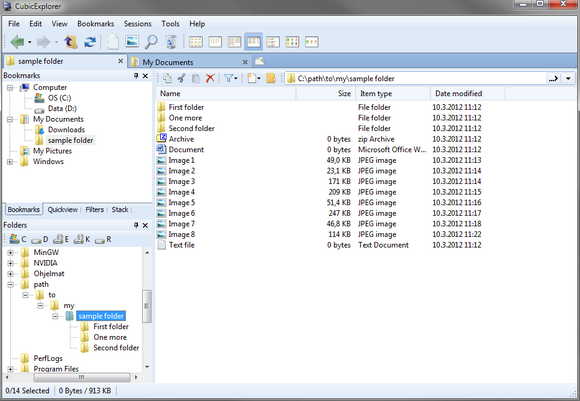The width and height of the screenshot is (580, 401).
Task: Collapse the My Documents bookmark node
Action: click(x=10, y=119)
